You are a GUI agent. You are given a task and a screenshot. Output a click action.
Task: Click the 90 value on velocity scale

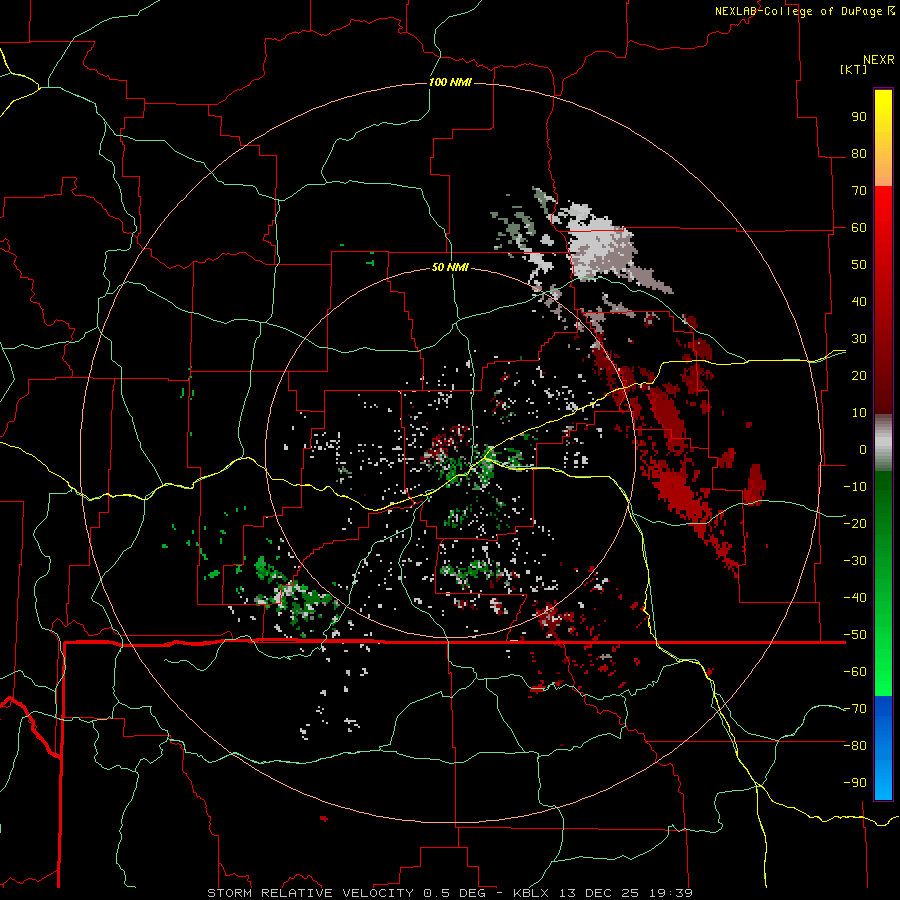click(859, 117)
